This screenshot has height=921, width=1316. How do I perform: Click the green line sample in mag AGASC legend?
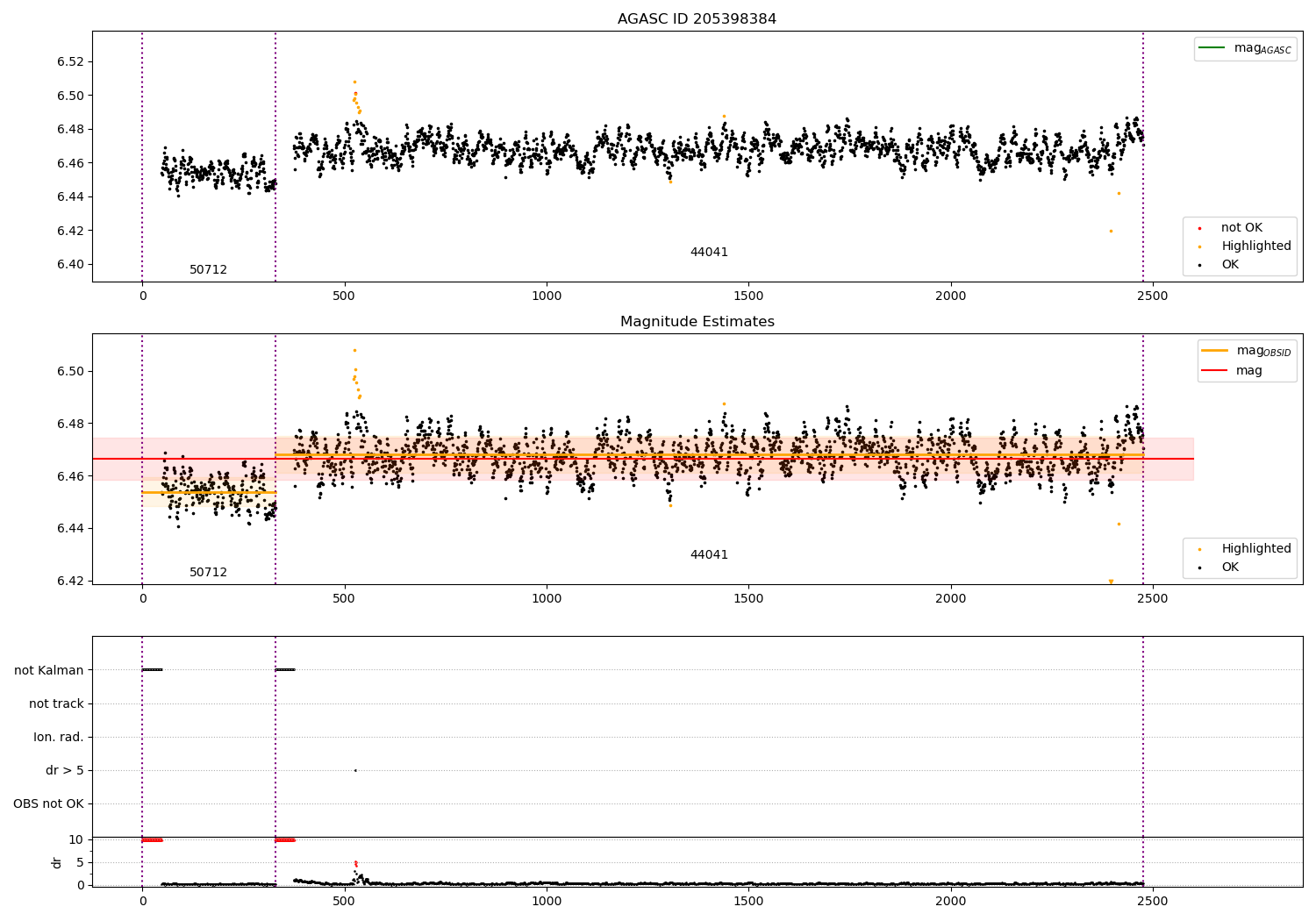tap(1212, 48)
